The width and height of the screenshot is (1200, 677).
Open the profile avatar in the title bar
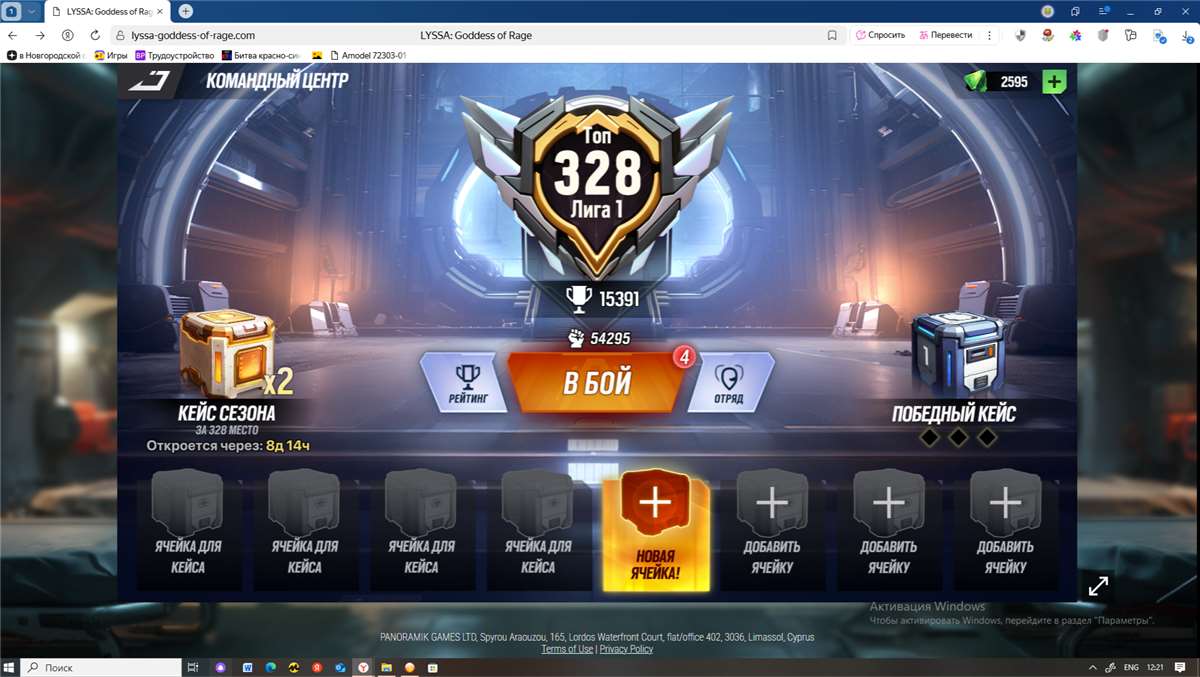pyautogui.click(x=1047, y=11)
